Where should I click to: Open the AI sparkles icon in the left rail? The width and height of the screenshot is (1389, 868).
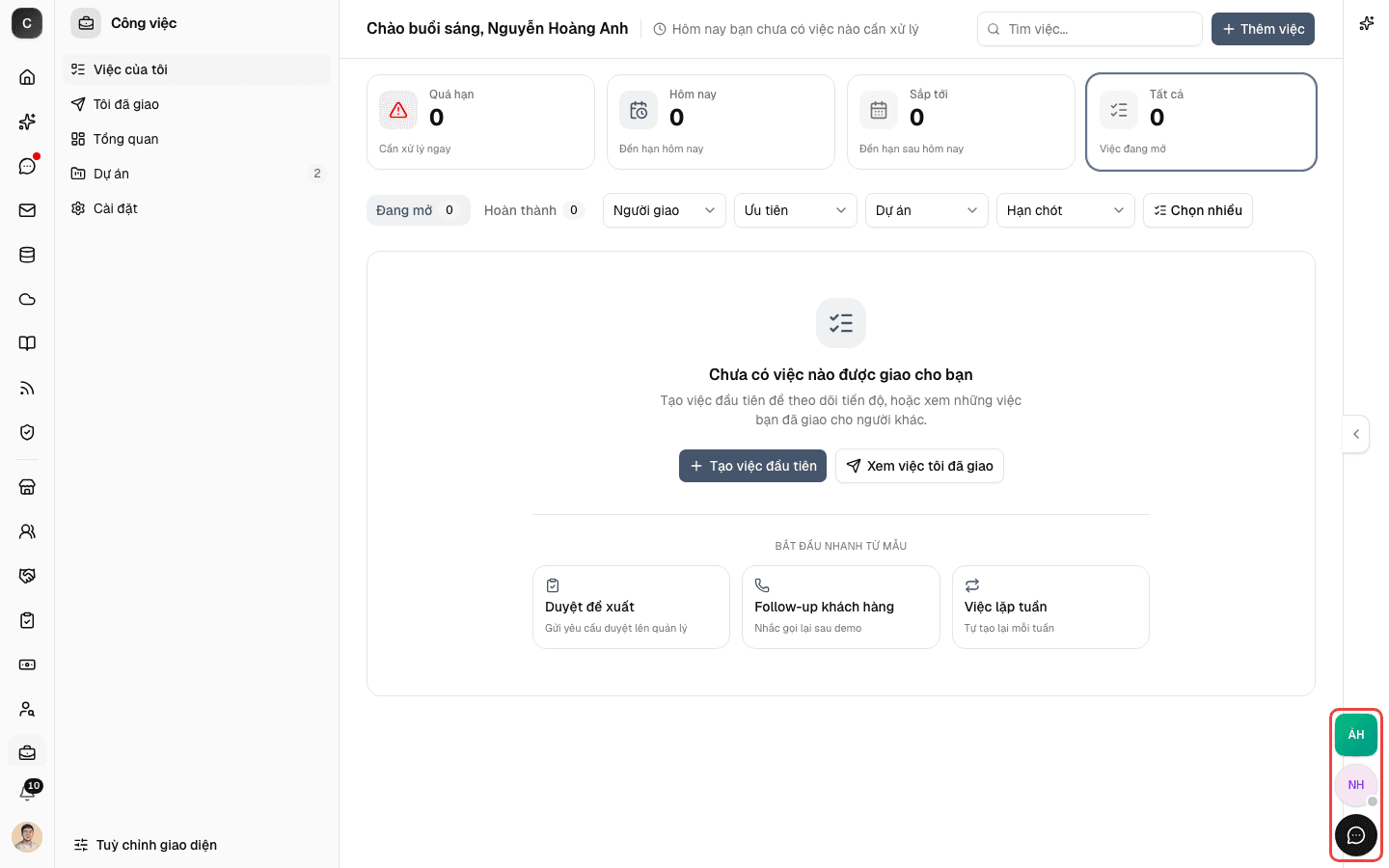[27, 122]
